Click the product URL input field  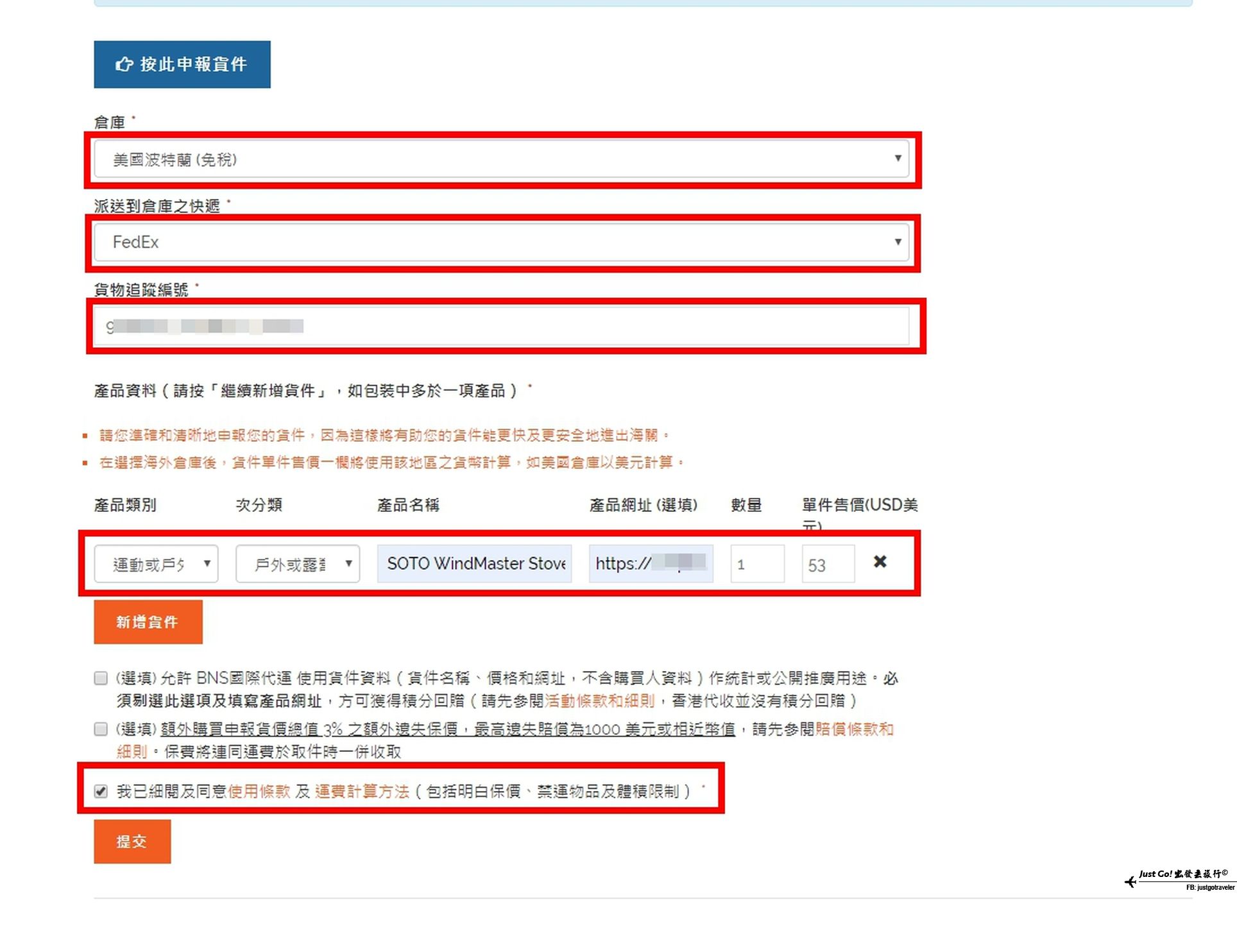coord(650,564)
